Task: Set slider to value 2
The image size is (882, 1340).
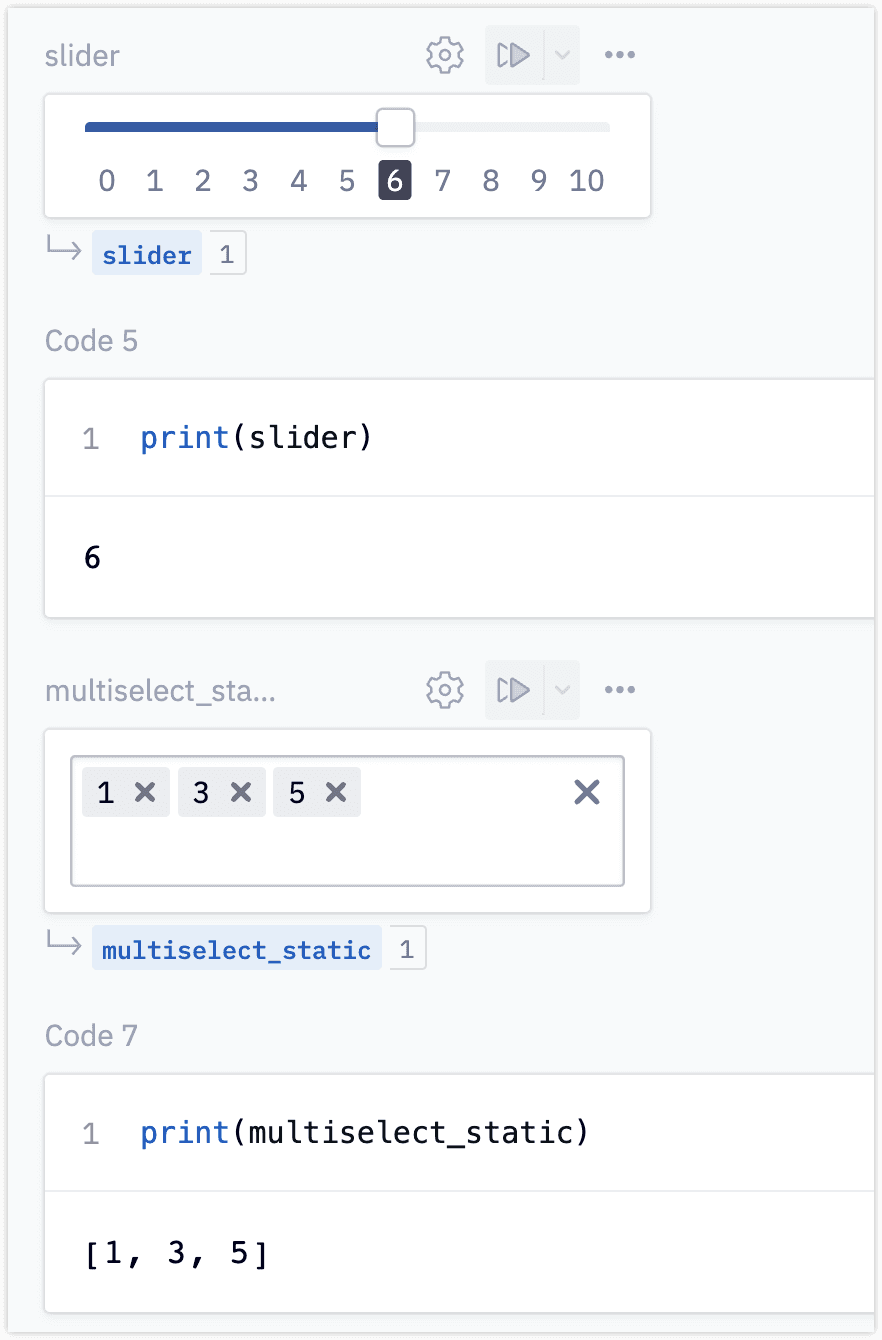Action: coord(203,181)
